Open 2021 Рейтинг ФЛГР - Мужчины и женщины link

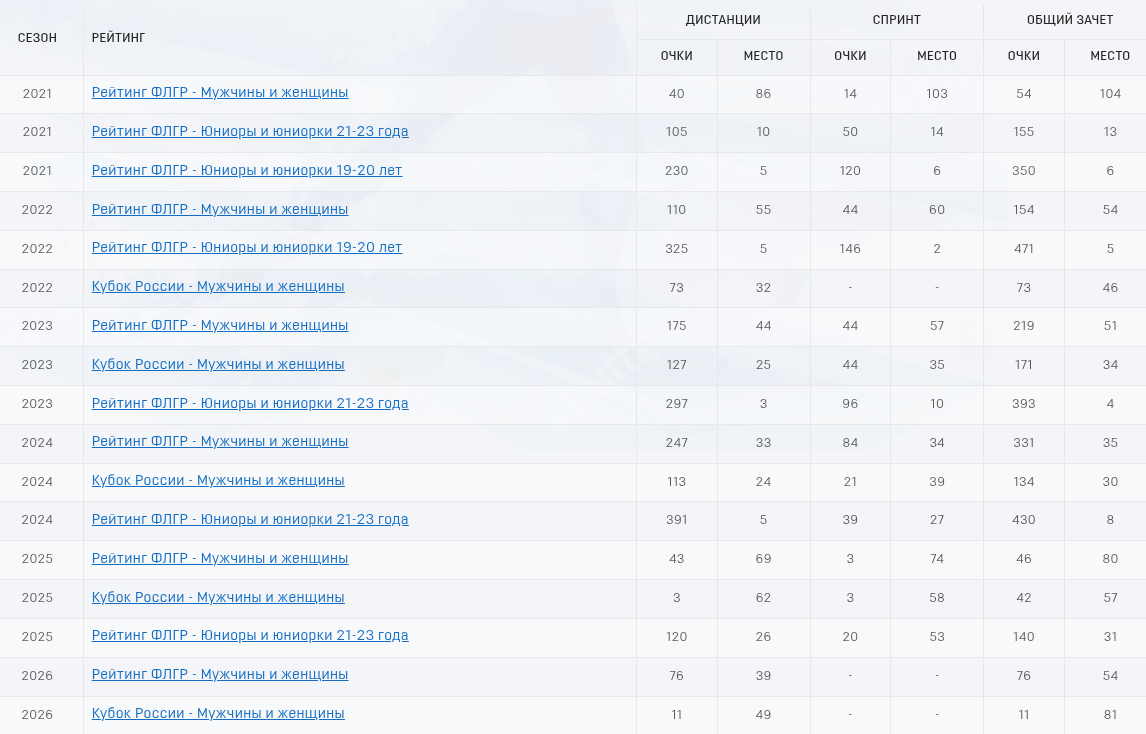click(220, 92)
